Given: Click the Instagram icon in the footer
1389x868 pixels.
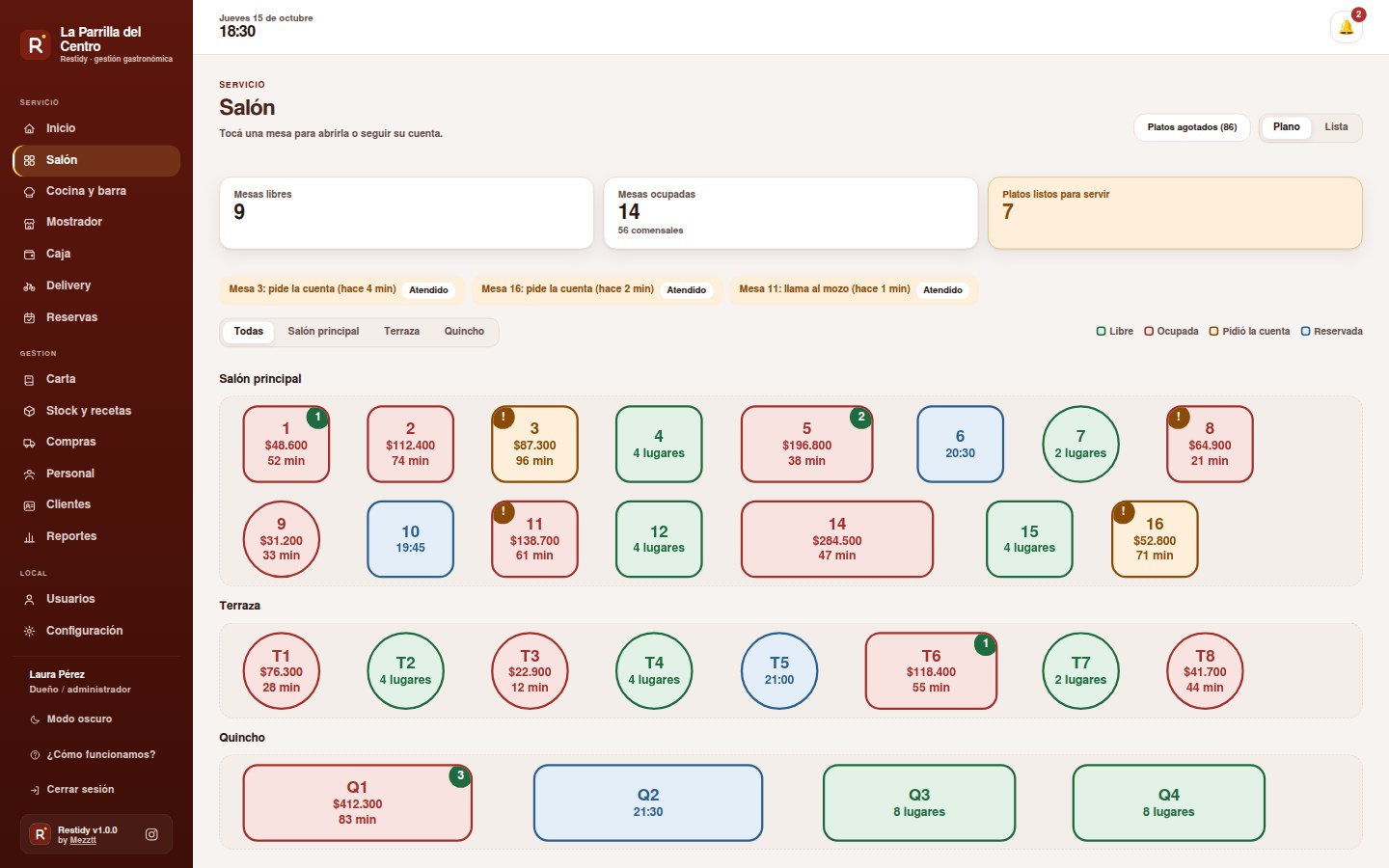Looking at the screenshot, I should (151, 834).
